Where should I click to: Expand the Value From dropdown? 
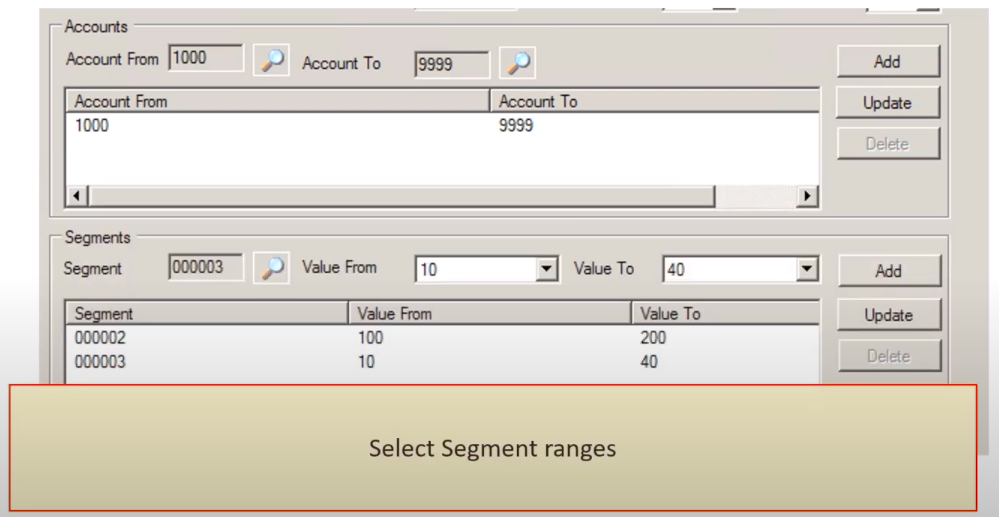(547, 269)
